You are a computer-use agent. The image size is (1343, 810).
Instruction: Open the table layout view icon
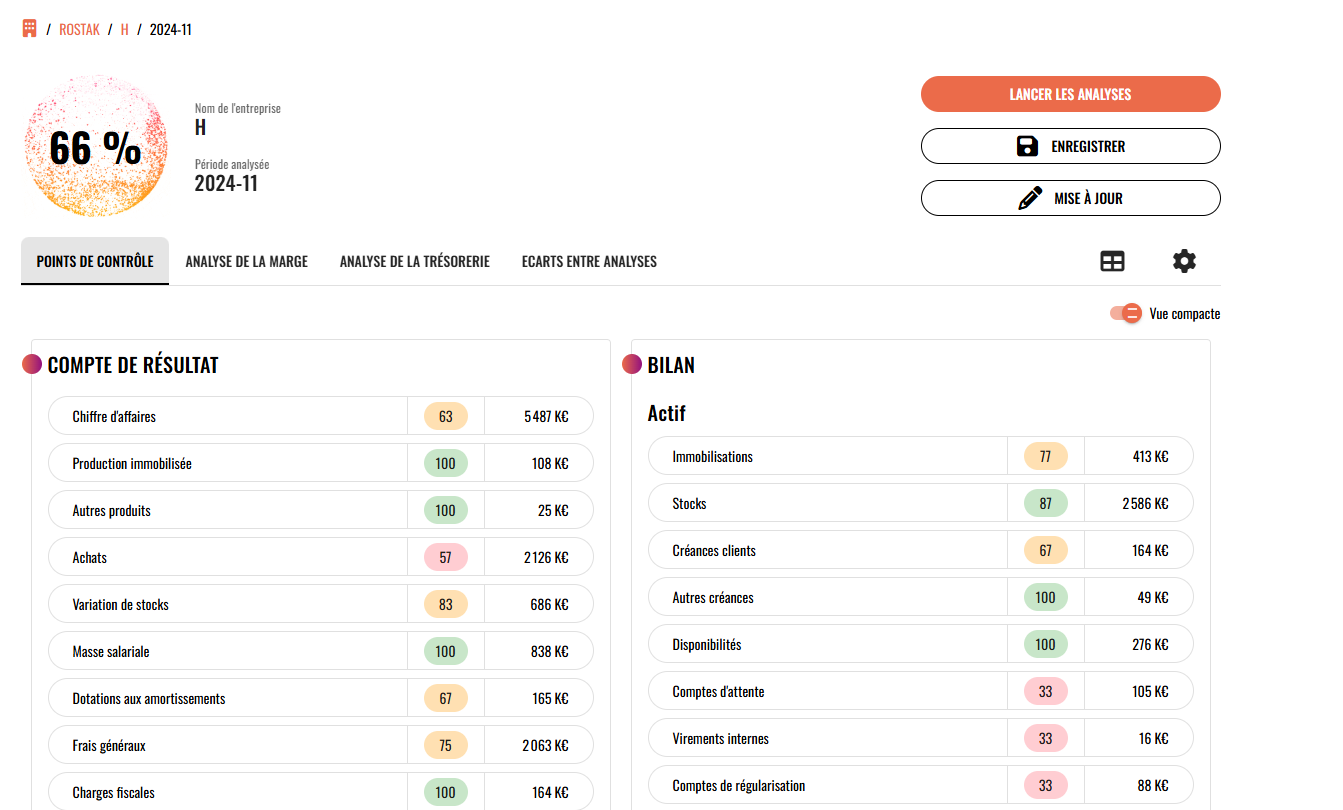1112,262
